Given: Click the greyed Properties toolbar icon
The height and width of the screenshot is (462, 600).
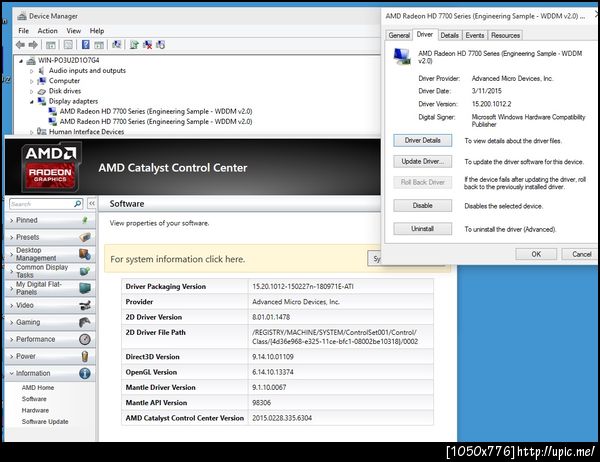Looking at the screenshot, I should [x=68, y=45].
